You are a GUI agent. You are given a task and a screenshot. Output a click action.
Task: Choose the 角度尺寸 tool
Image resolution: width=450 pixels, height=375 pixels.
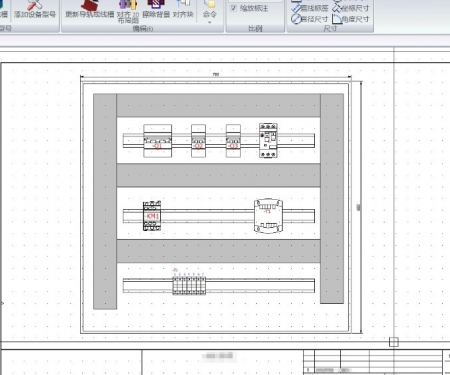351,19
